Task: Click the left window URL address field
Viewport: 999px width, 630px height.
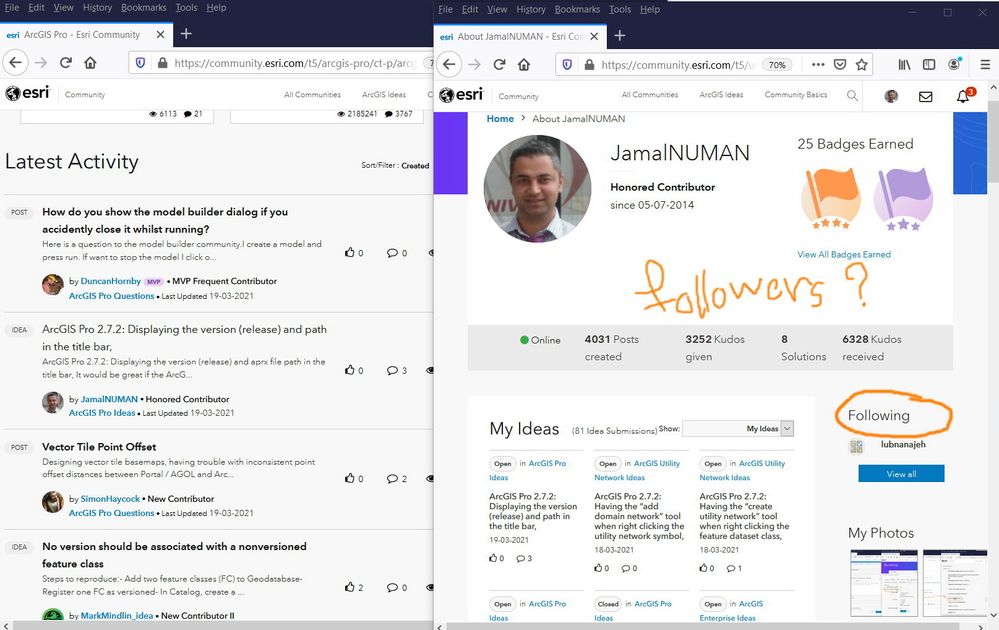Action: (294, 63)
